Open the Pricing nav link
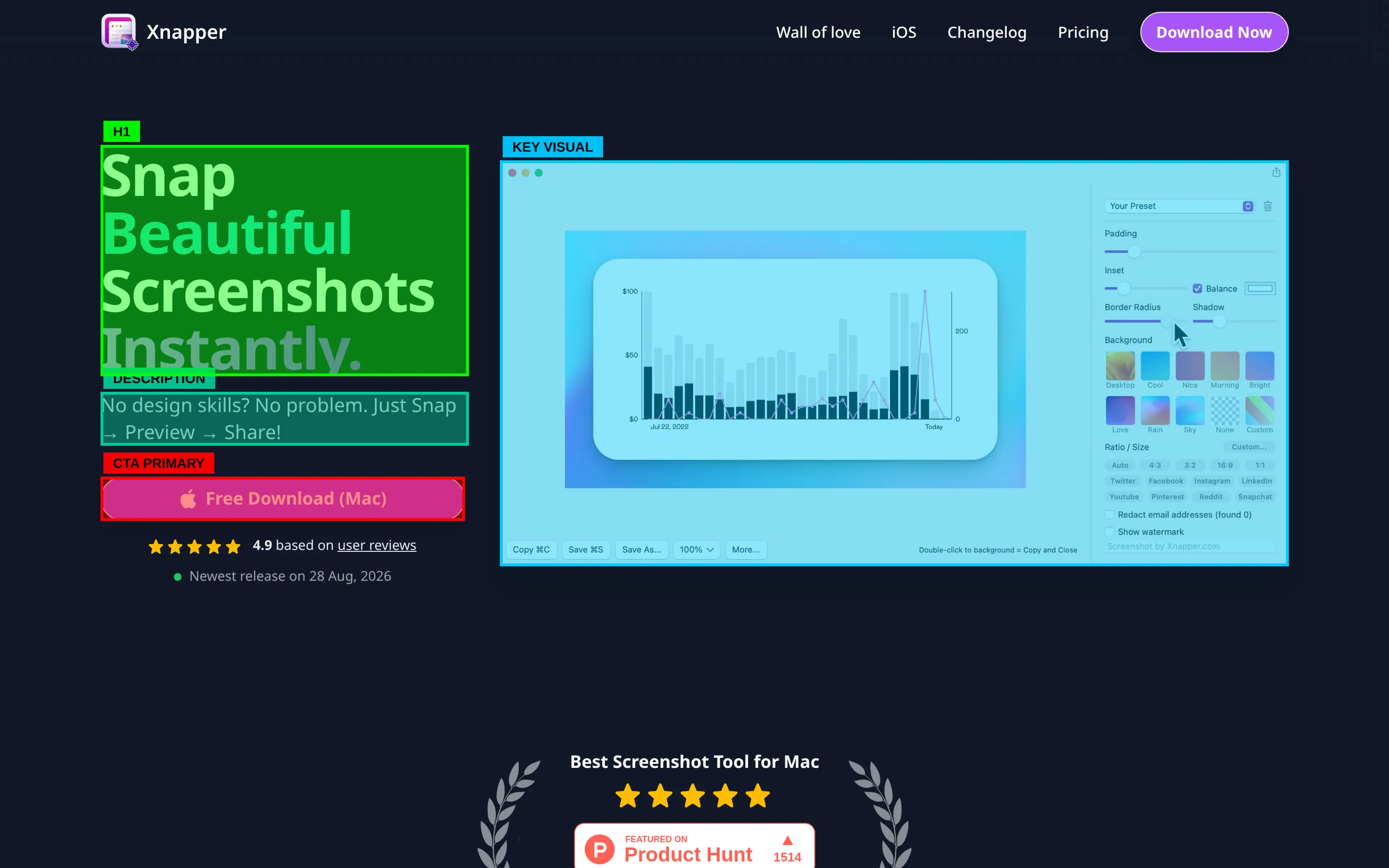This screenshot has width=1389, height=868. (1083, 32)
